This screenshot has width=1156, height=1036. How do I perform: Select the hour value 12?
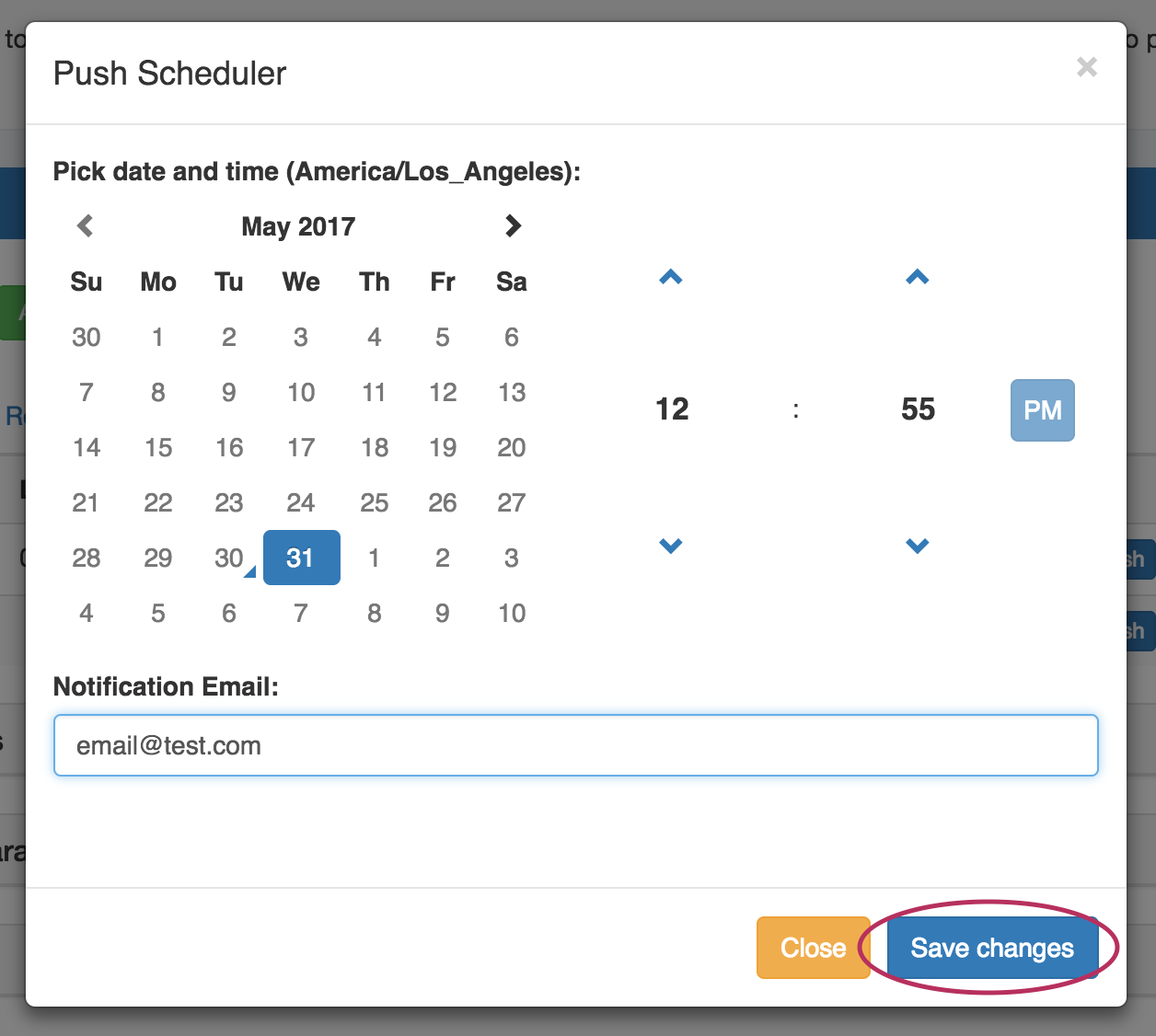672,409
